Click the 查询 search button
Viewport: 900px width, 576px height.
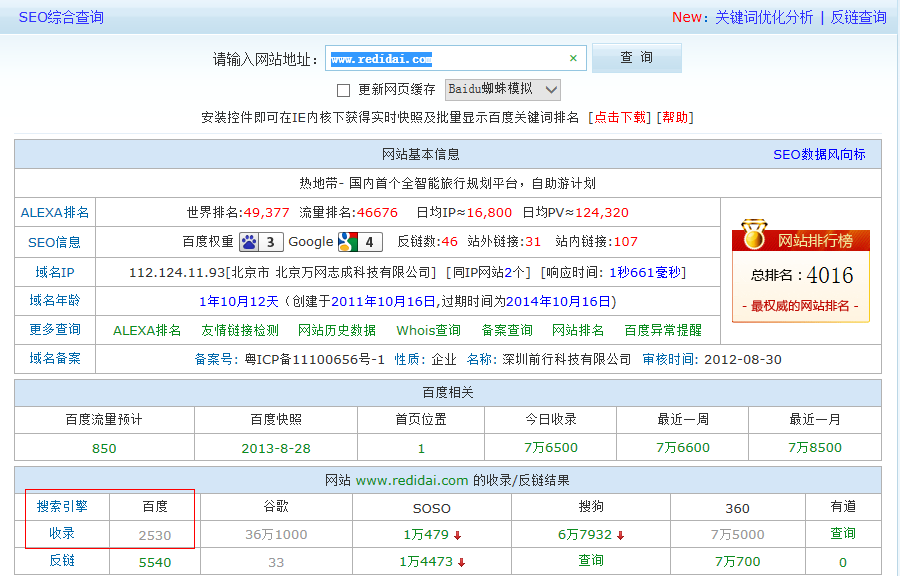637,58
